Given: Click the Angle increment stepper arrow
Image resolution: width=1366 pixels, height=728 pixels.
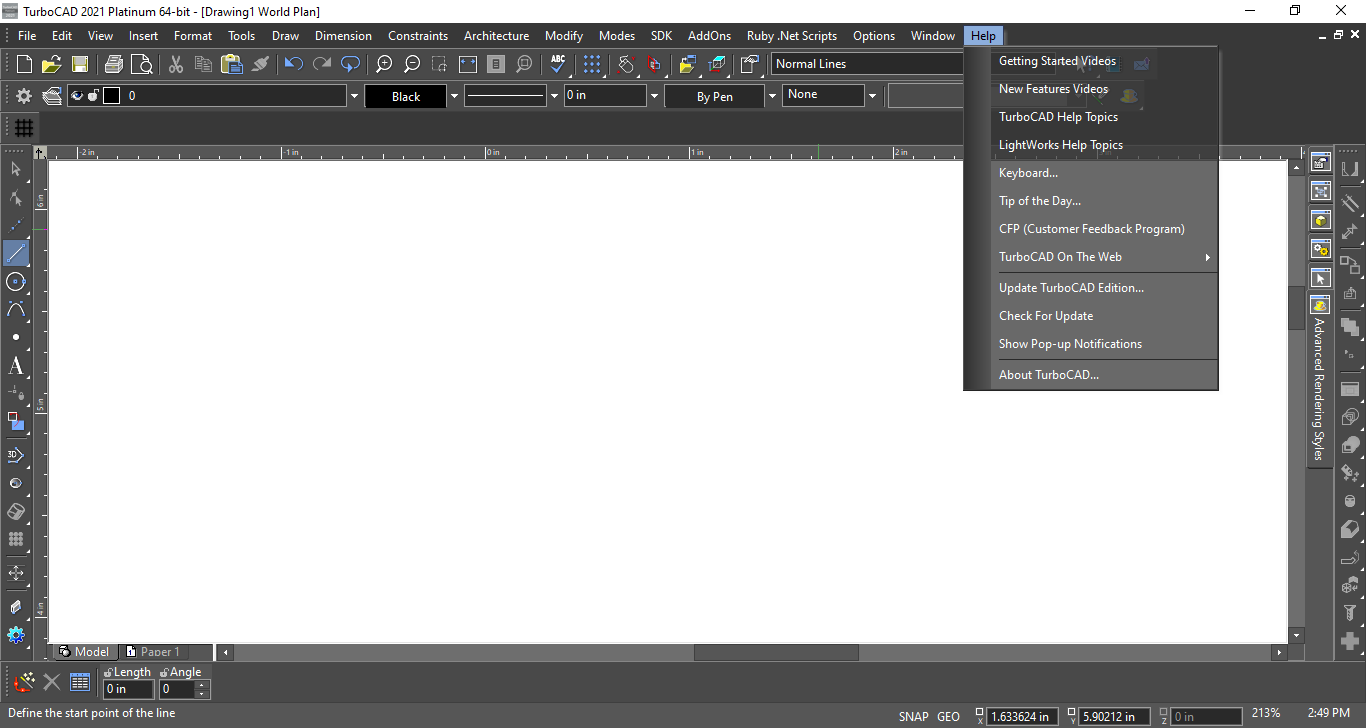Looking at the screenshot, I should (x=202, y=685).
